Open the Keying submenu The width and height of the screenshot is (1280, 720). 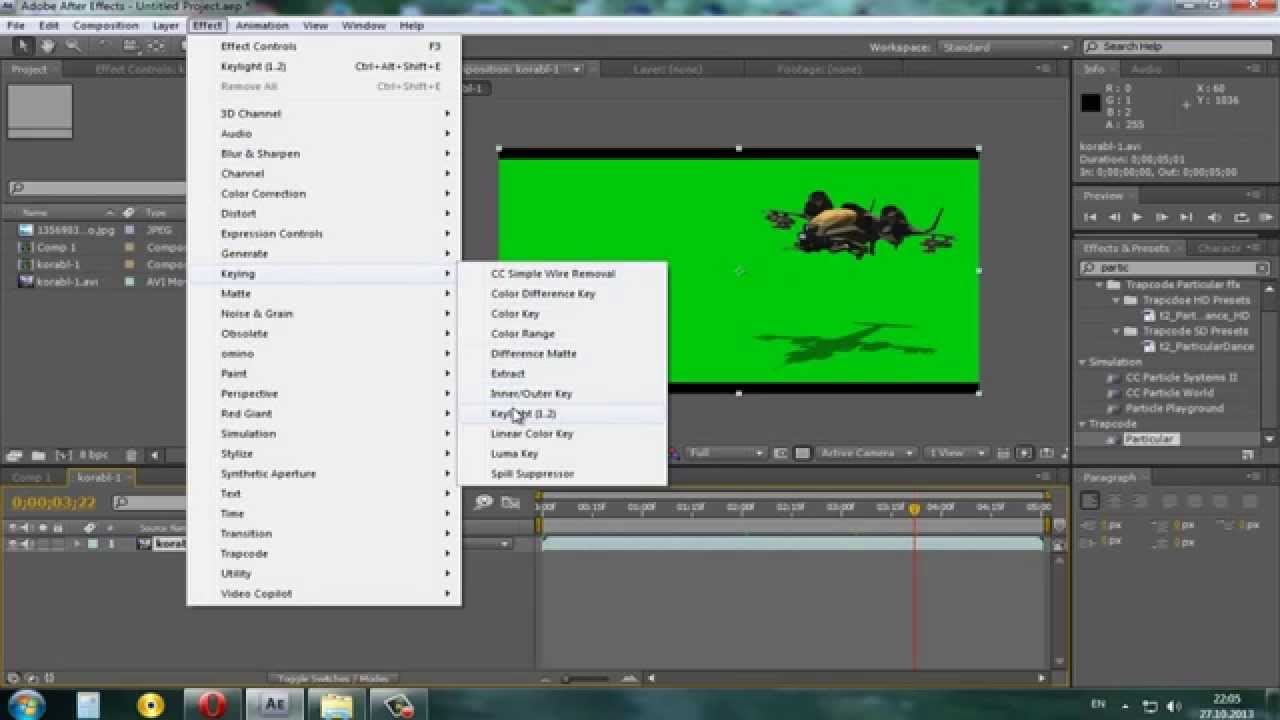324,273
